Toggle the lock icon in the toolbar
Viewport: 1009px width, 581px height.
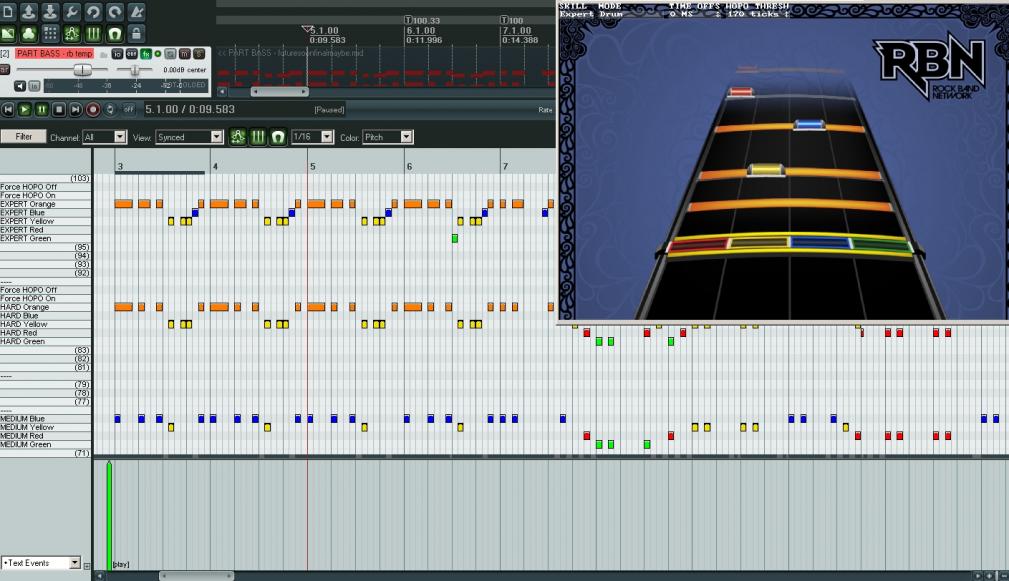point(136,33)
